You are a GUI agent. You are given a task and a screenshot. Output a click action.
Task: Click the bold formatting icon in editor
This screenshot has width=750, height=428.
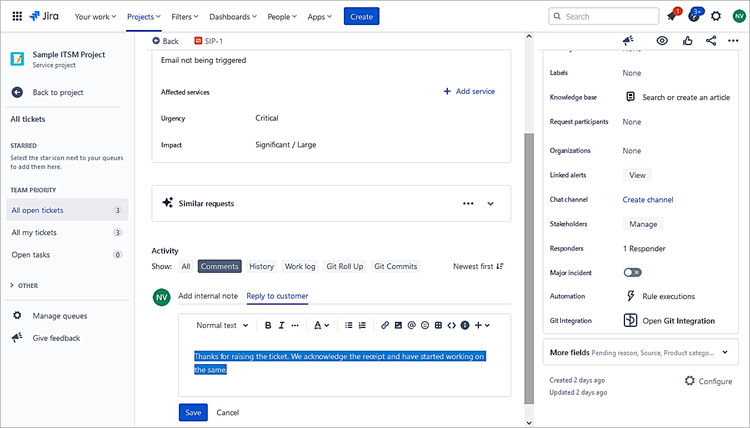[268, 325]
